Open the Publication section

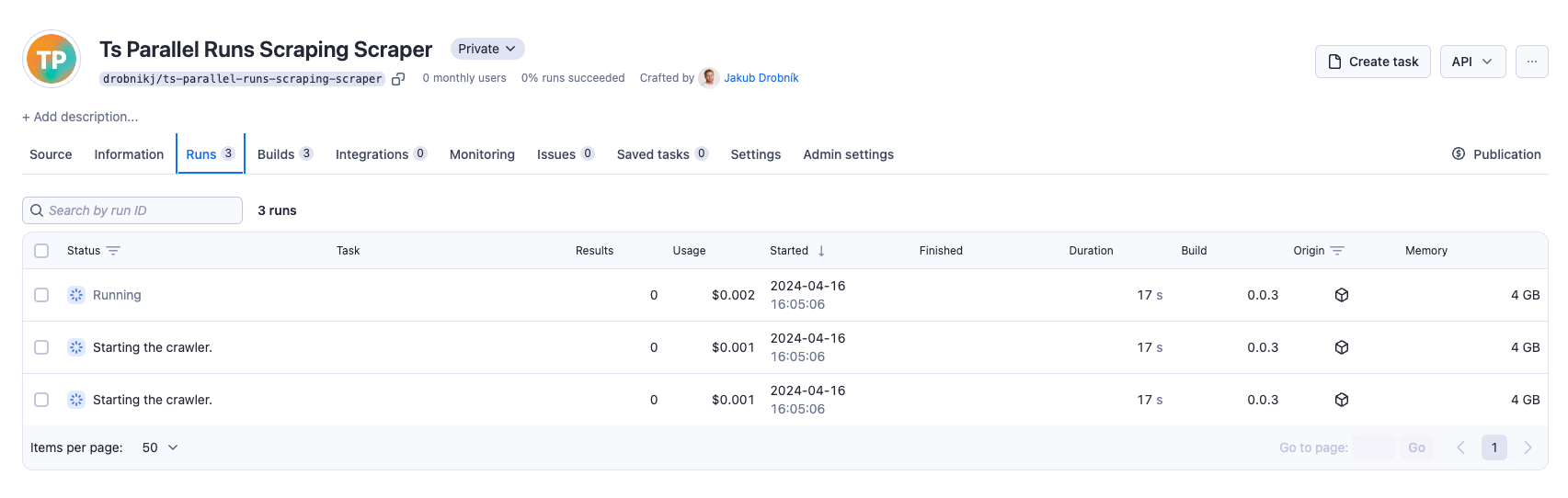[x=1496, y=154]
